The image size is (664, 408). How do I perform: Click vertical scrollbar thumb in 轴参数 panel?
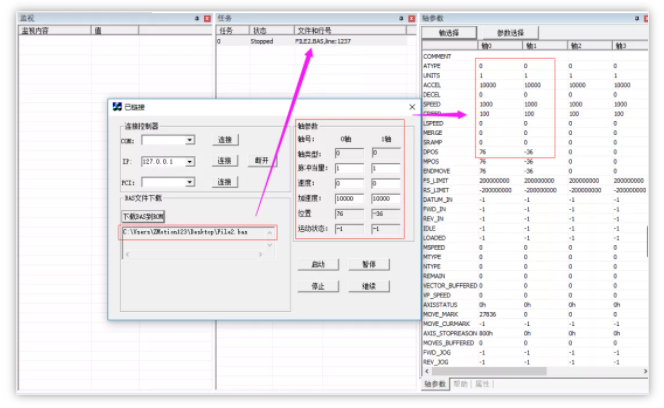[647, 241]
